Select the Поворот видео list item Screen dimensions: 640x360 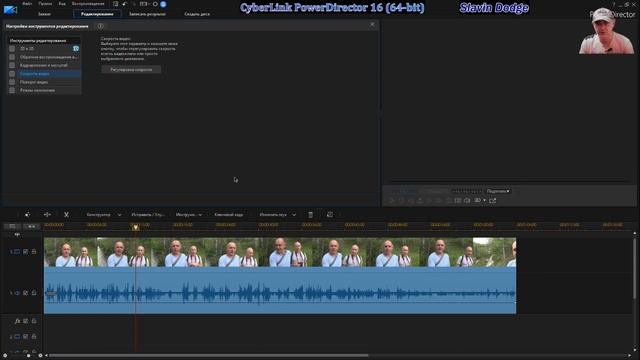(x=49, y=82)
